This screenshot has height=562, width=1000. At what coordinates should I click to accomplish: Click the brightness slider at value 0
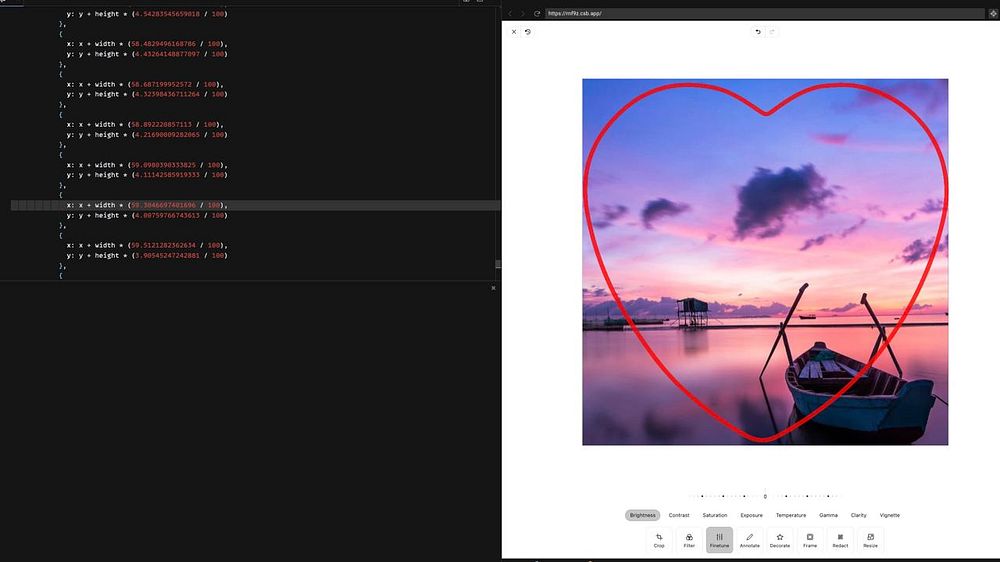pyautogui.click(x=765, y=496)
